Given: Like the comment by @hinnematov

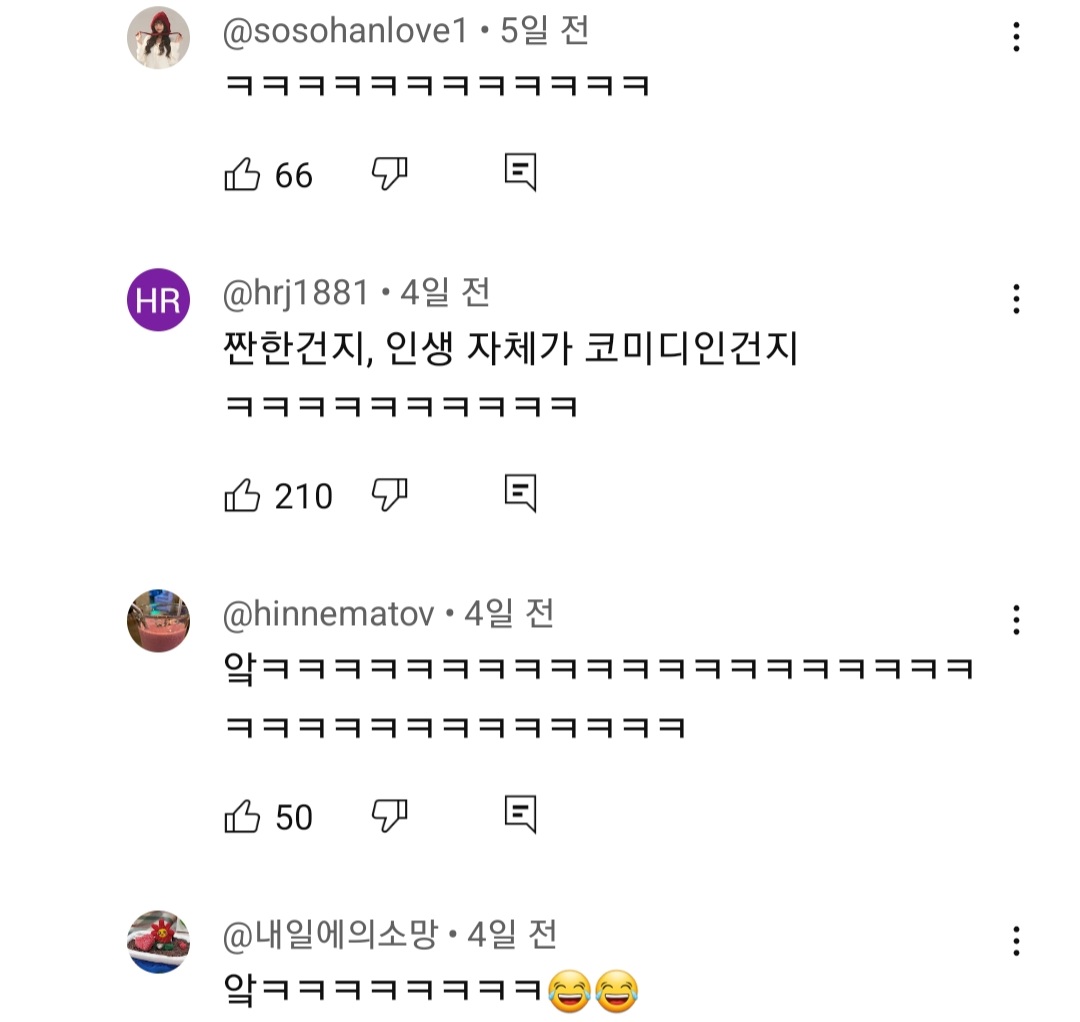Looking at the screenshot, I should coord(242,817).
